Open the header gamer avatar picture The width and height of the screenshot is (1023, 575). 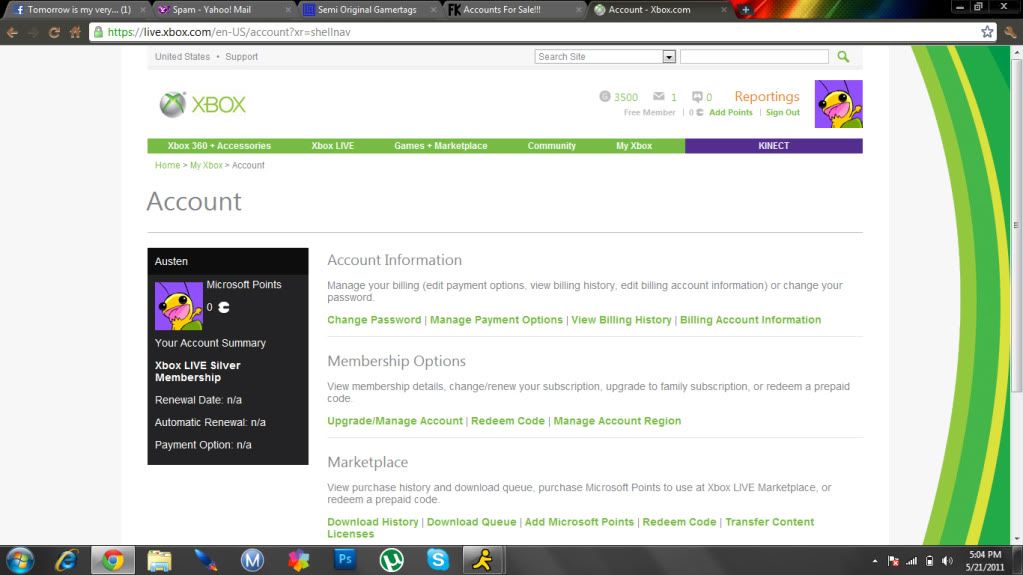tap(838, 104)
